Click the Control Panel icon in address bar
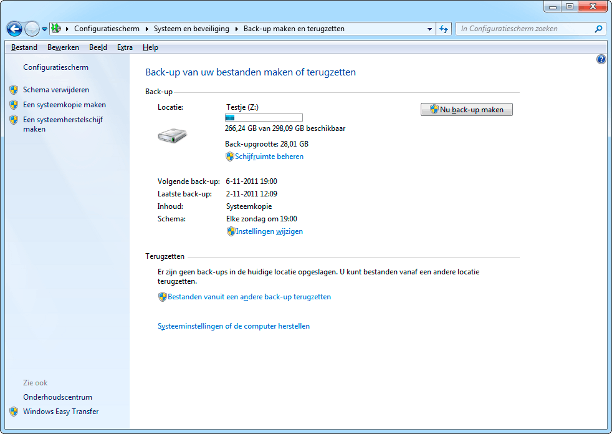Screen dimensions: 612x434 coord(57,28)
